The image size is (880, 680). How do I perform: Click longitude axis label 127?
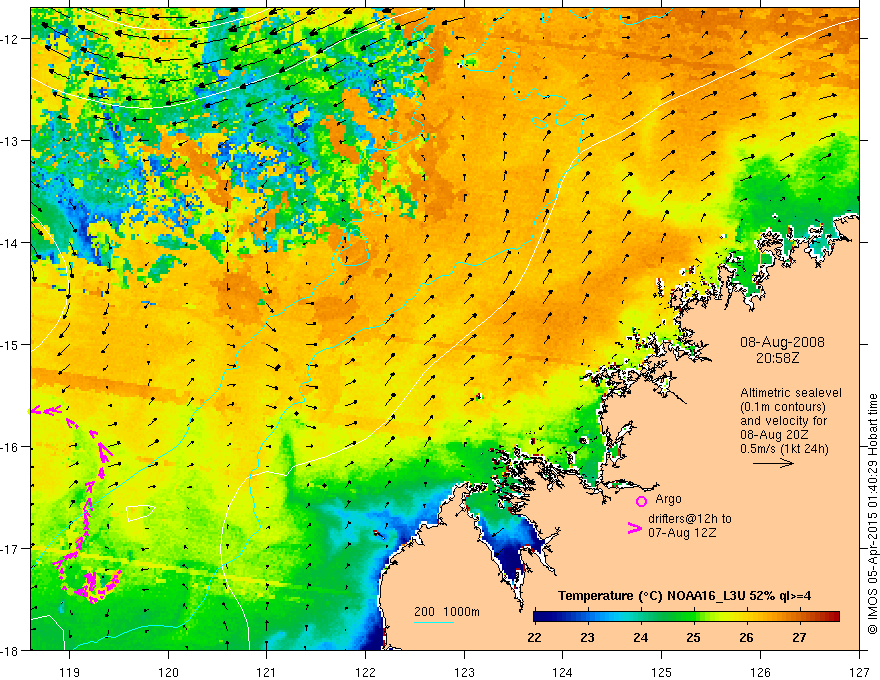pyautogui.click(x=859, y=672)
